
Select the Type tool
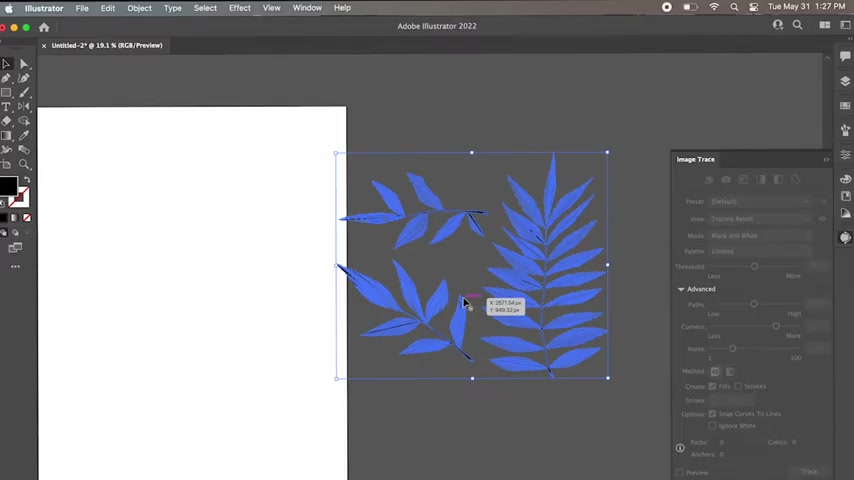tap(6, 107)
